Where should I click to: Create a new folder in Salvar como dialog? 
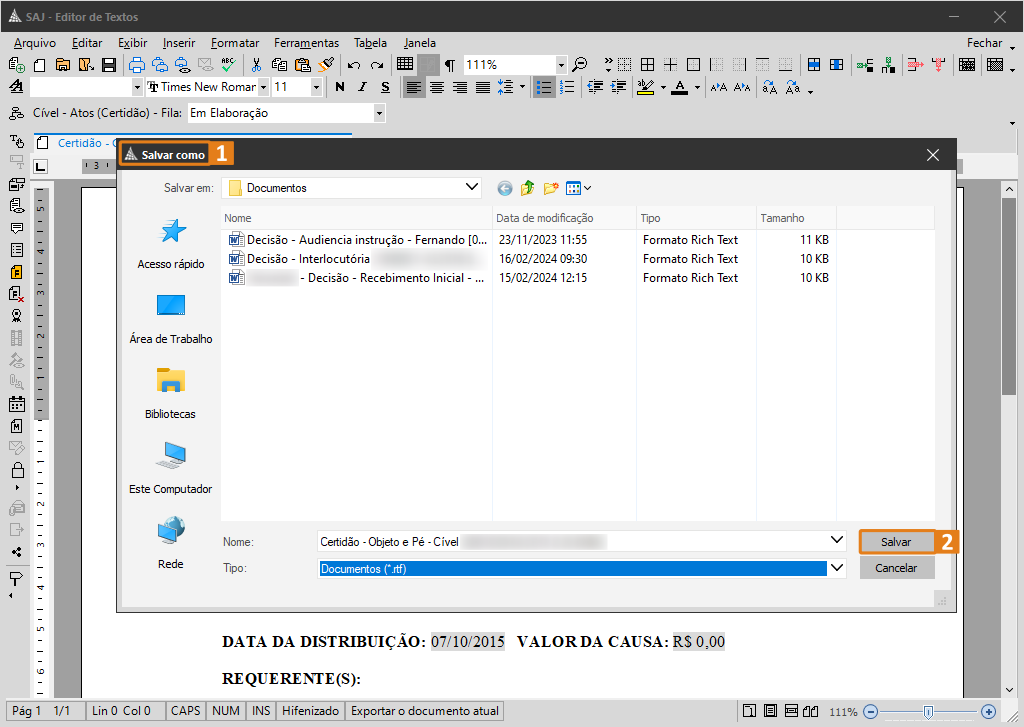click(x=550, y=188)
